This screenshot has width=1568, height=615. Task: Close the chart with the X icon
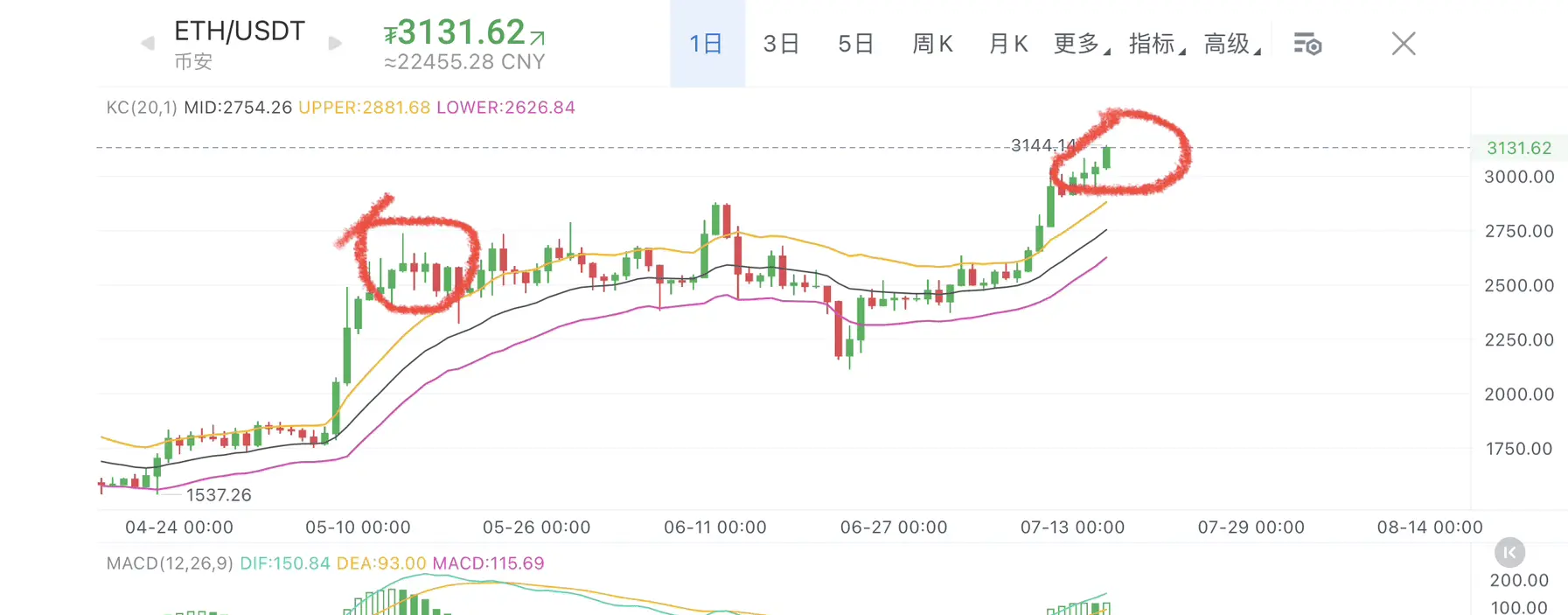coord(1404,44)
